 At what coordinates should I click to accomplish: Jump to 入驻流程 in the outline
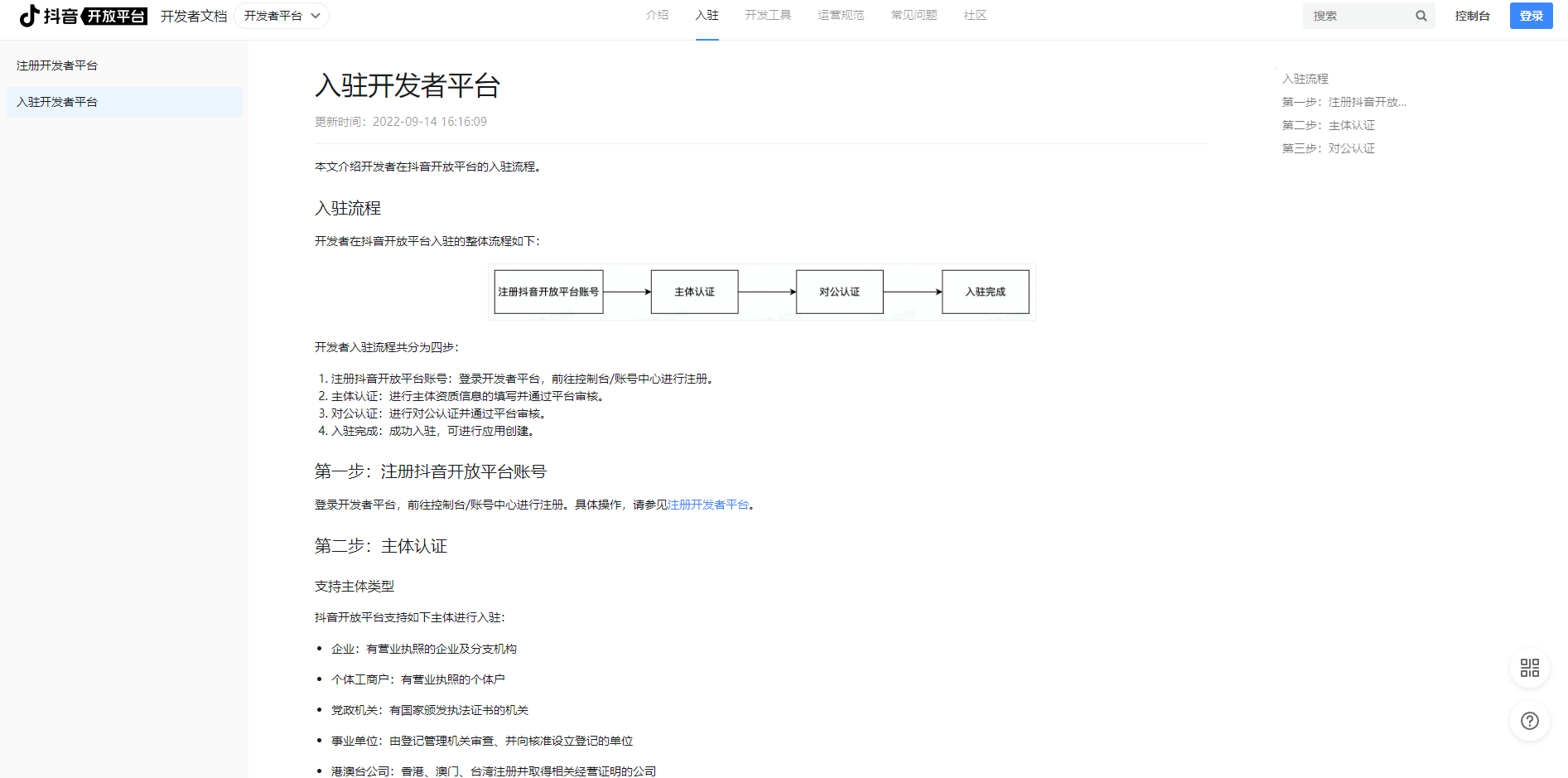click(1305, 79)
